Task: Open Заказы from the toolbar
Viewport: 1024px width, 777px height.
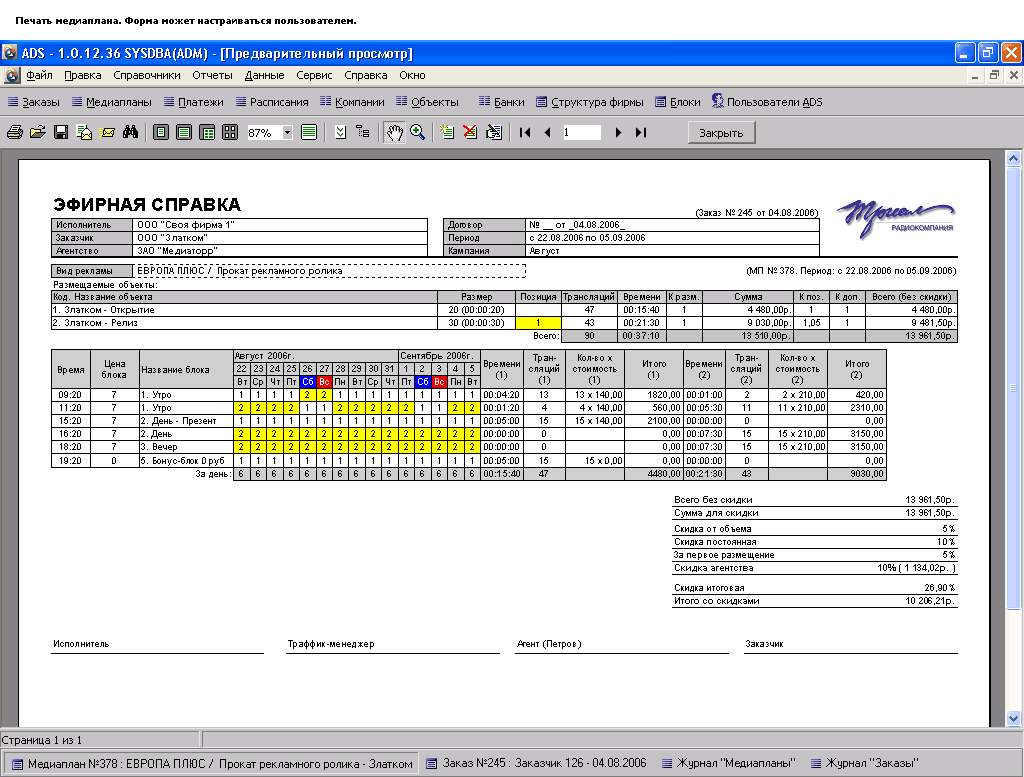Action: (33, 102)
